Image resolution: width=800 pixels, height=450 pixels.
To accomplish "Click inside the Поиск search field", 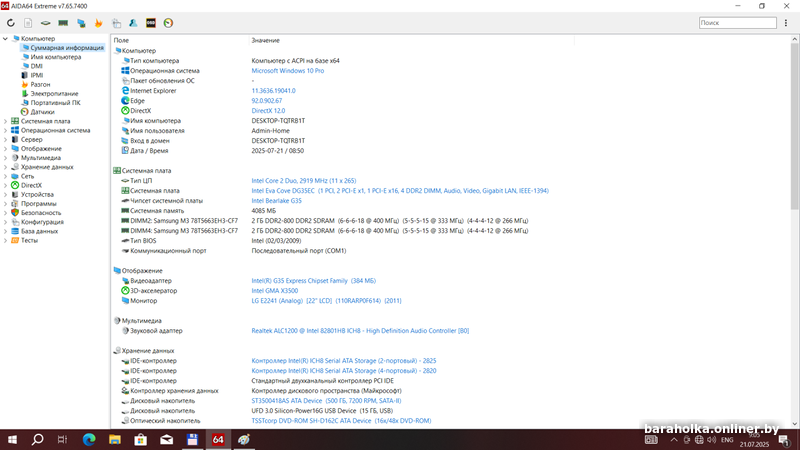I will pyautogui.click(x=737, y=23).
